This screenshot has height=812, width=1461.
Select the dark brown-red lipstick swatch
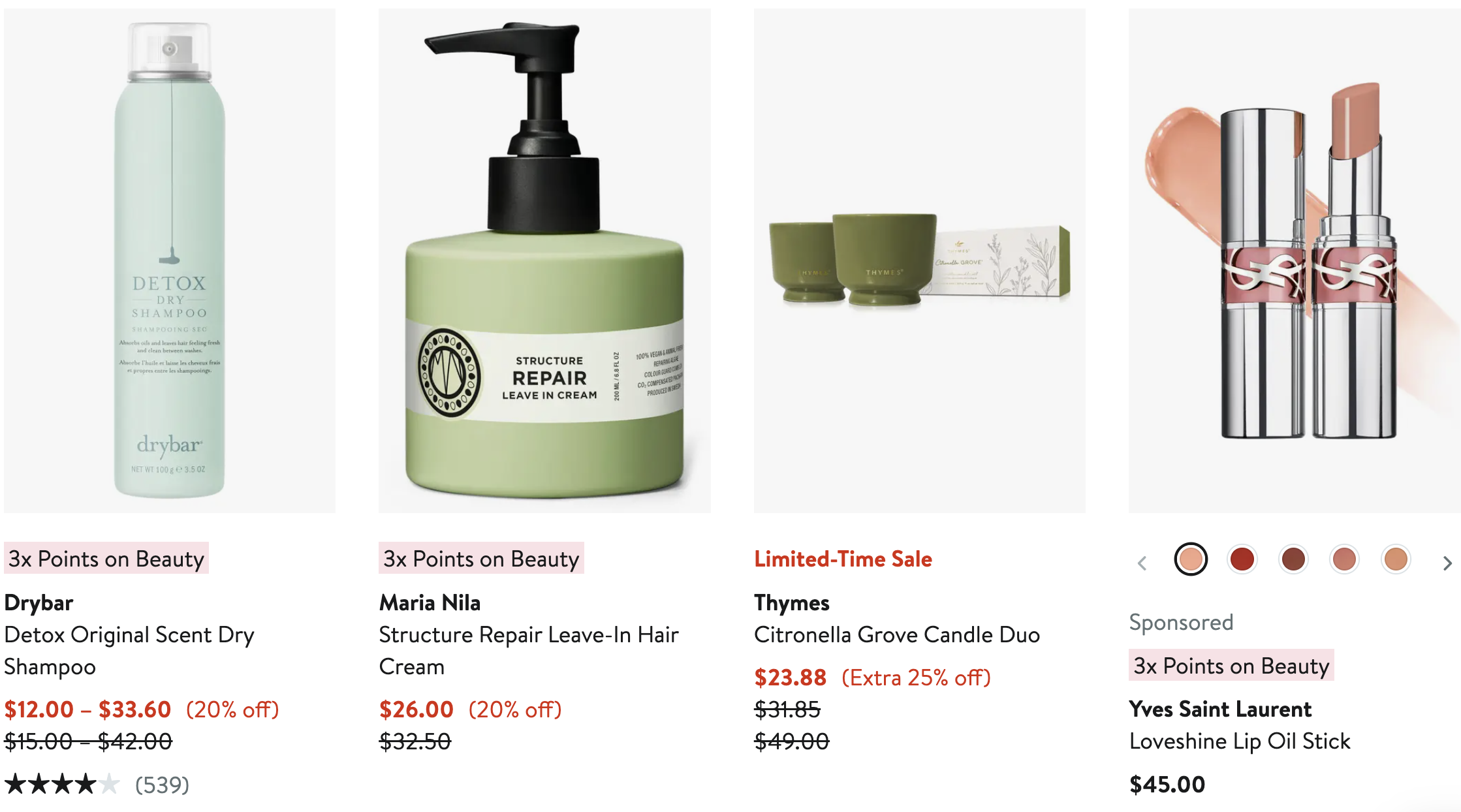[x=1293, y=559]
